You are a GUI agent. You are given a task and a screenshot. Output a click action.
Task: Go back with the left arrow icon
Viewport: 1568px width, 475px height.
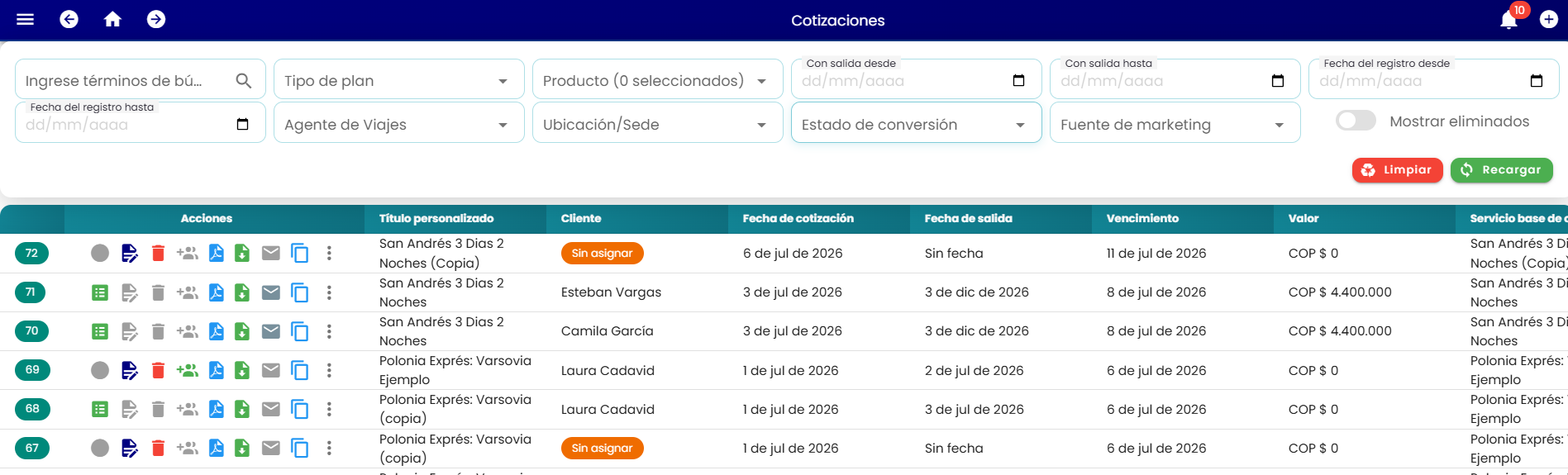[x=69, y=19]
